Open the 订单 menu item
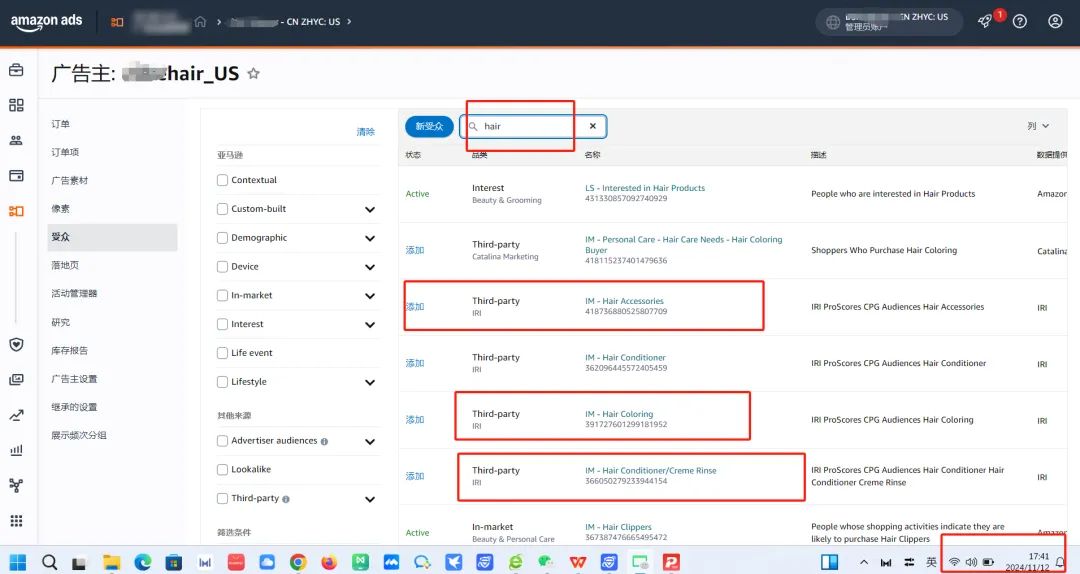Screen dimensions: 1080x574 pos(61,124)
